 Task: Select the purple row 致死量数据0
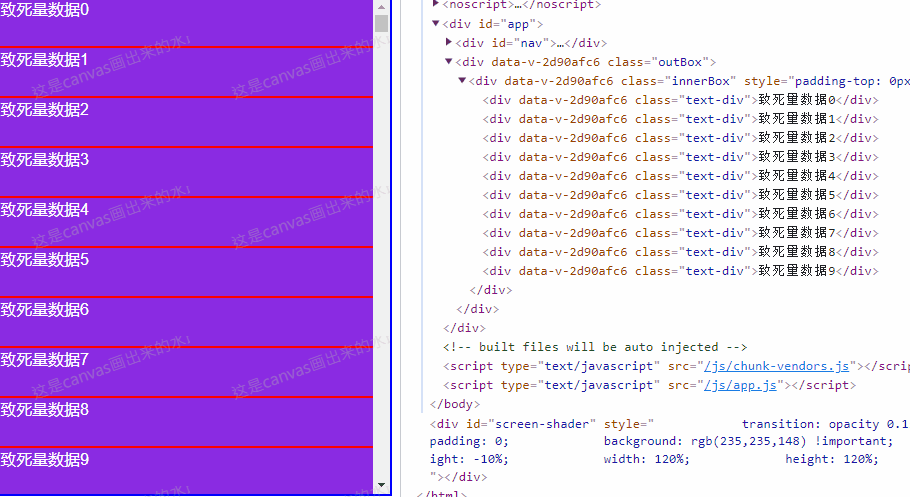click(x=186, y=23)
